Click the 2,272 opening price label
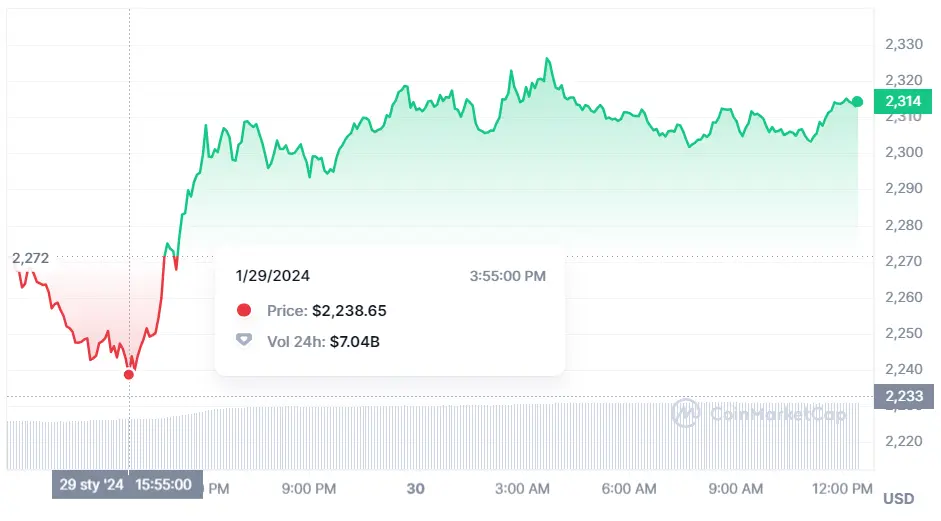The image size is (941, 521). point(30,258)
